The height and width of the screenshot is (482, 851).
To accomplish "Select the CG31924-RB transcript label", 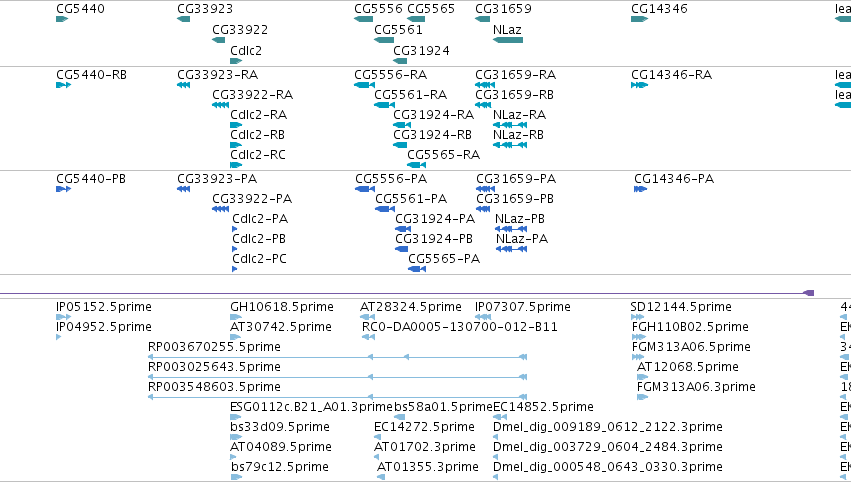I will click(x=433, y=135).
